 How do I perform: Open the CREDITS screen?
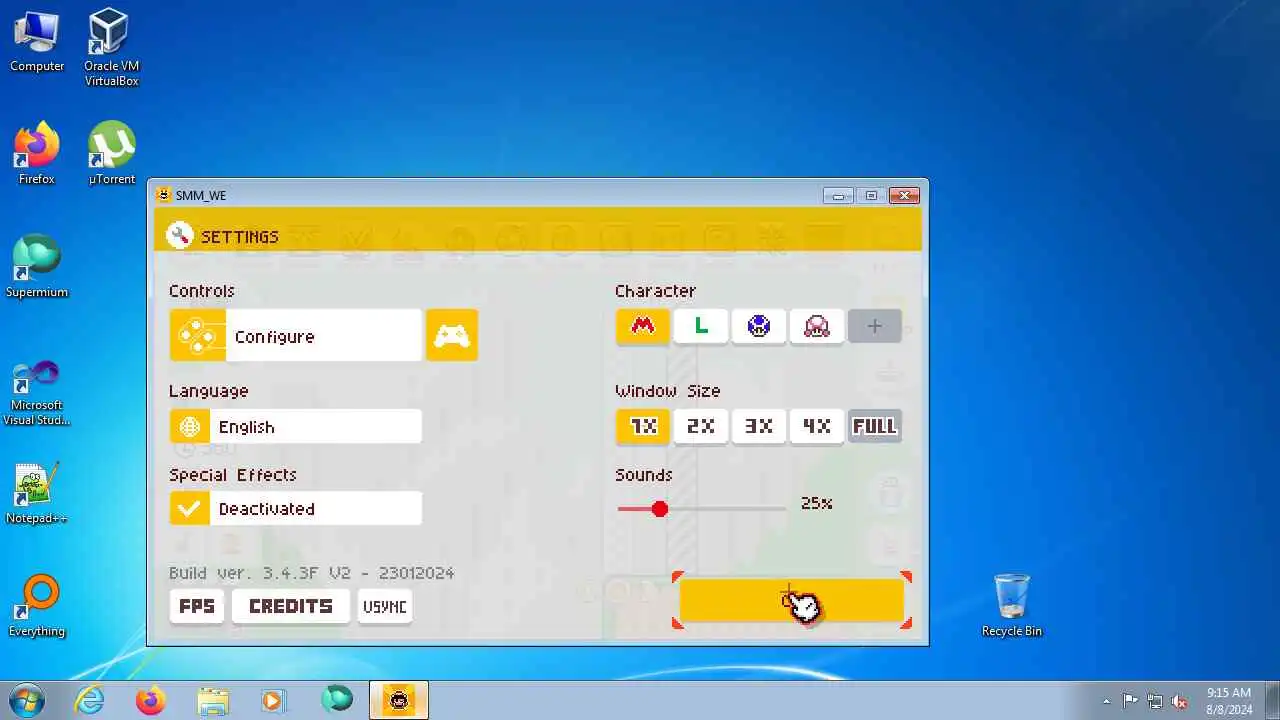(290, 606)
